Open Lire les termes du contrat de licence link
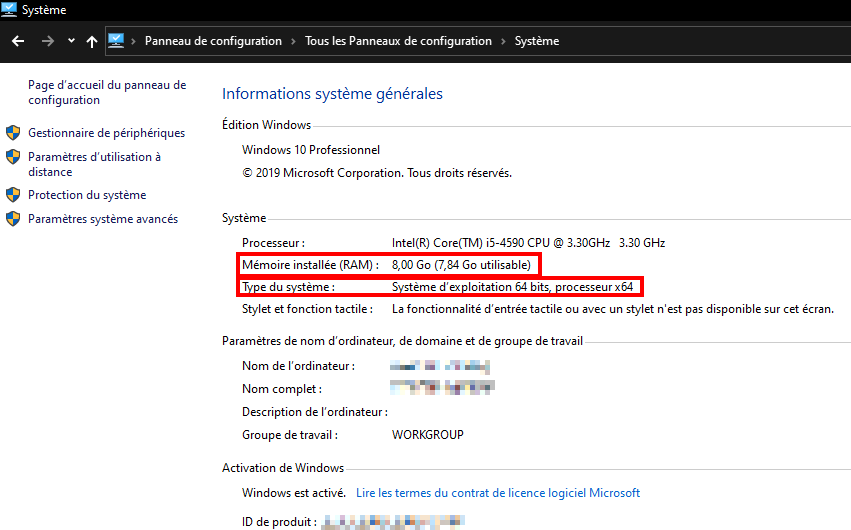This screenshot has width=851, height=530. (x=498, y=493)
